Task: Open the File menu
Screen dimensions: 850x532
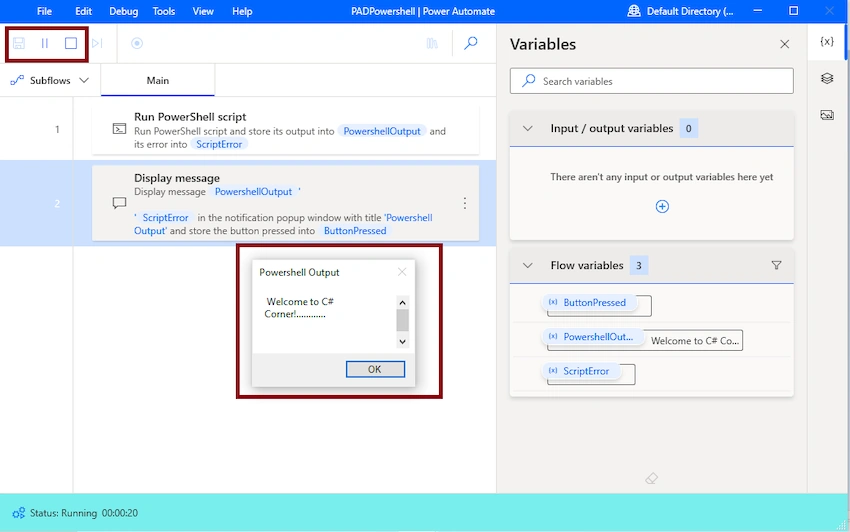Action: 44,11
